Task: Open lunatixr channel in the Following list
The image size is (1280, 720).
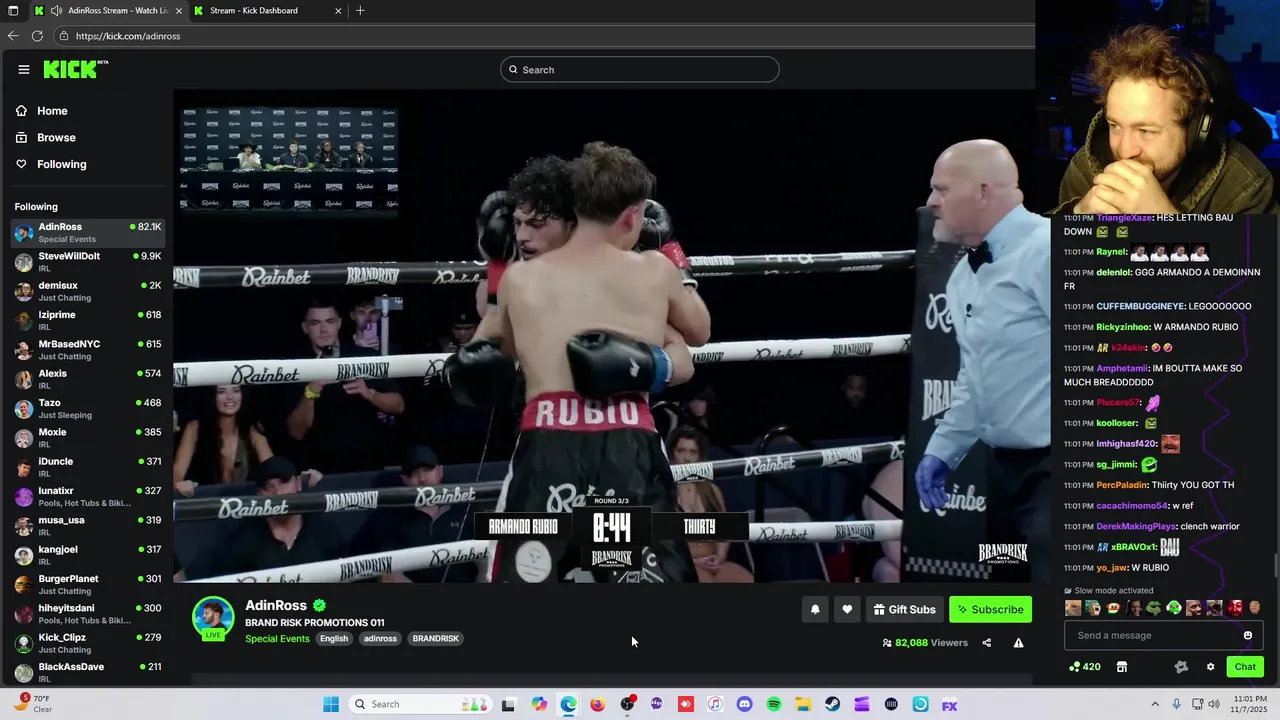Action: click(88, 496)
